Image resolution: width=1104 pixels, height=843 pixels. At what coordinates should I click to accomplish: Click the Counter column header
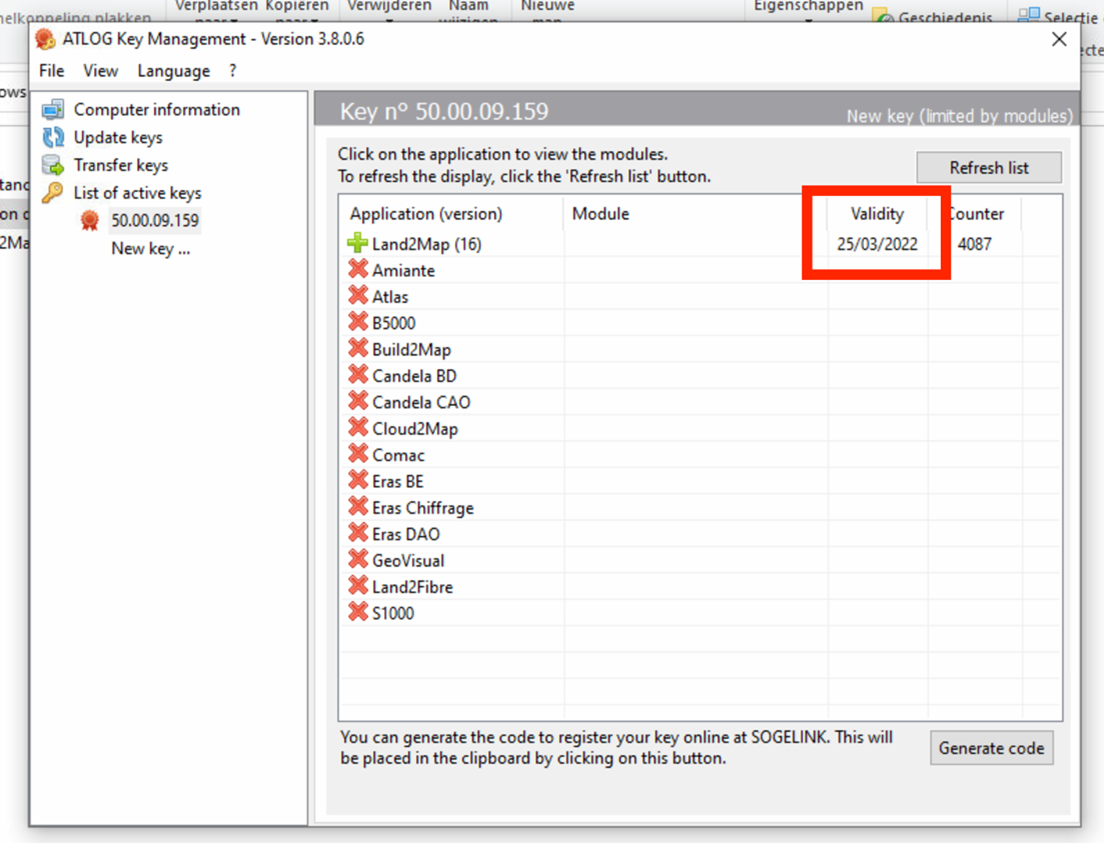976,213
